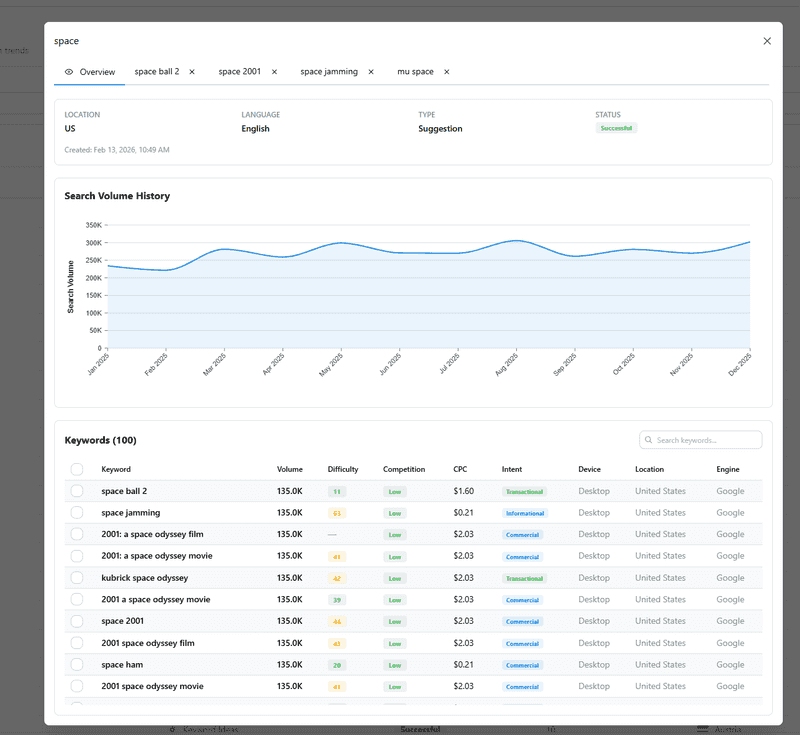Remove the "space jamming" tab
The height and width of the screenshot is (735, 800).
(370, 72)
